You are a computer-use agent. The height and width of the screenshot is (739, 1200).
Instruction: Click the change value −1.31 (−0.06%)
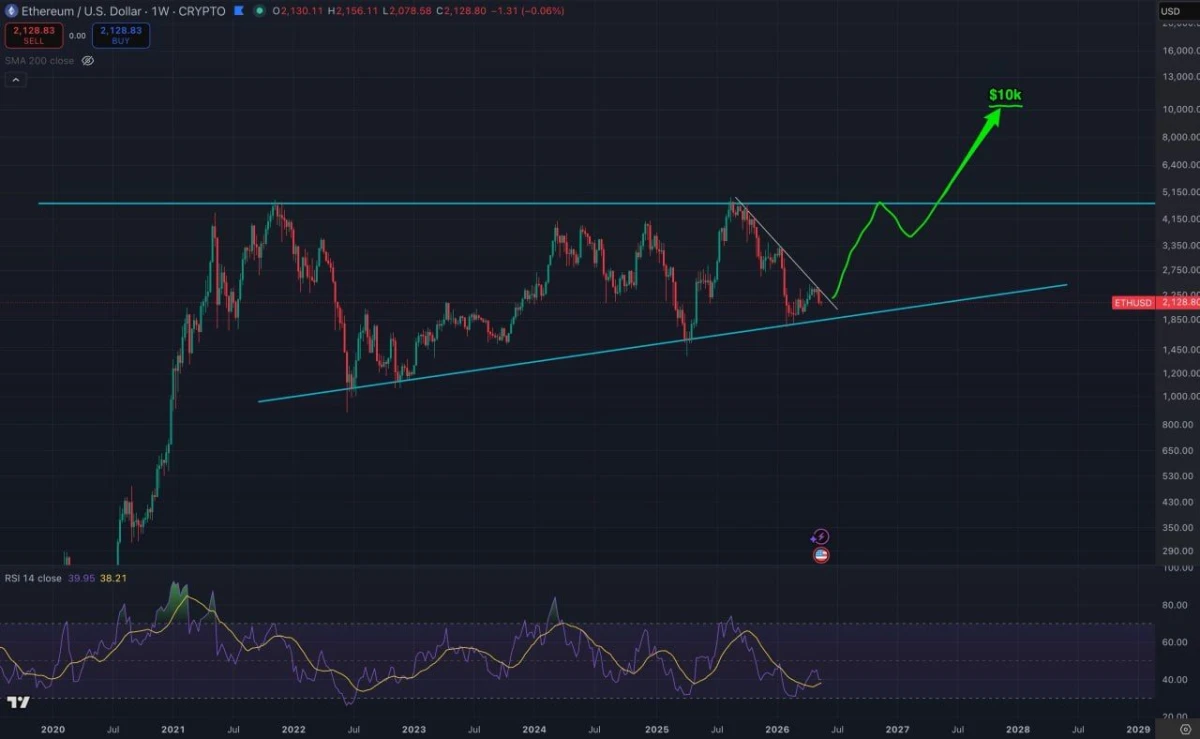[528, 11]
